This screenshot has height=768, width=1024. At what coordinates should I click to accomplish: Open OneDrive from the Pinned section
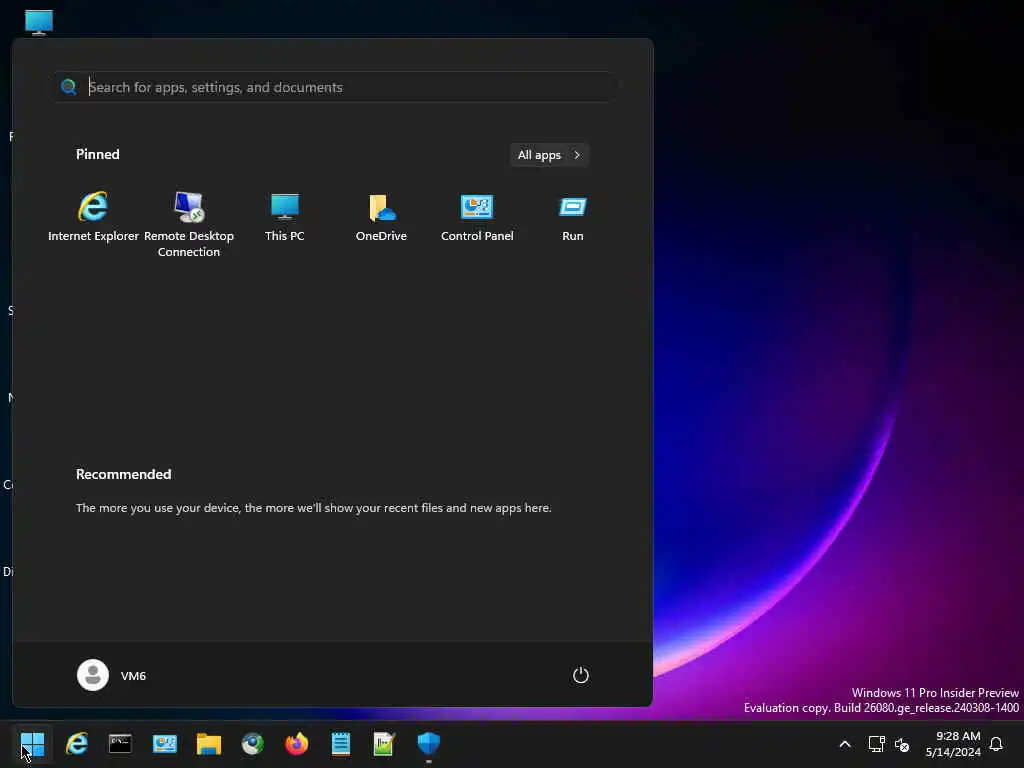click(381, 217)
